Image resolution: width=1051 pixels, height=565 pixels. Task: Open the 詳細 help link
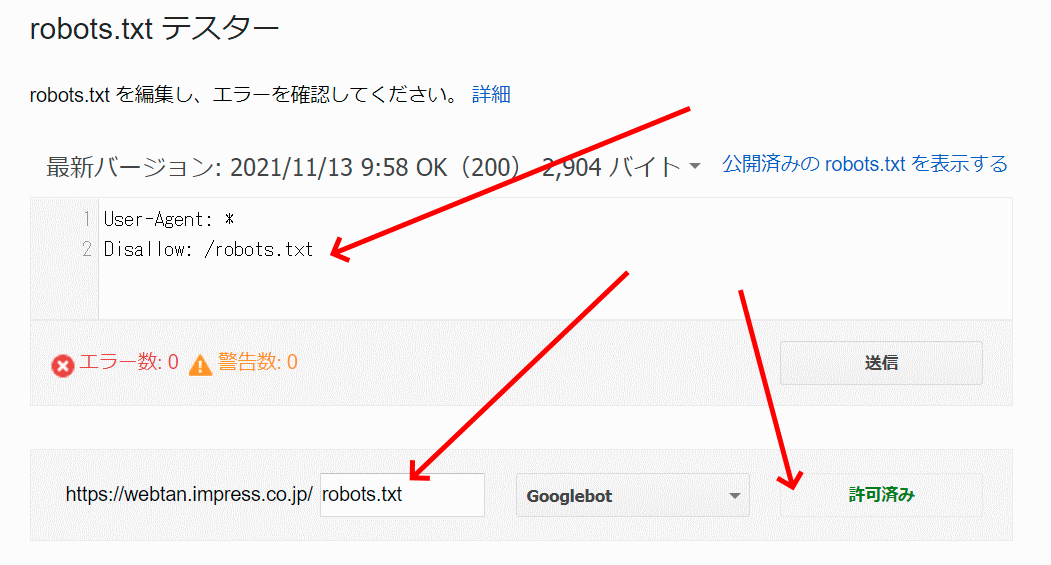tap(491, 95)
